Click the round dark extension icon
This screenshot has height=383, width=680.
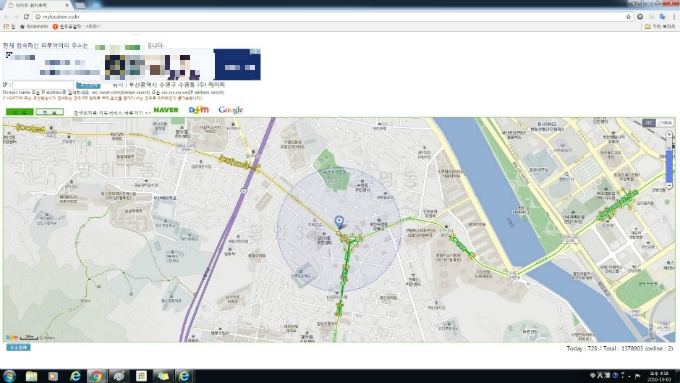[640, 16]
